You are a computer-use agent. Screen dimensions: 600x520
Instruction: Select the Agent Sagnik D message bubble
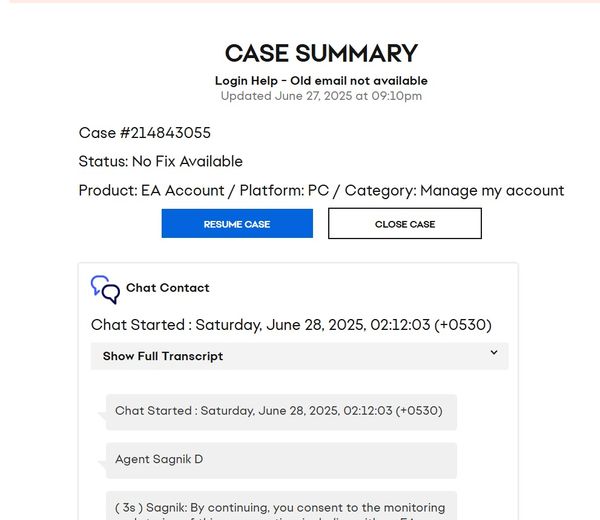281,460
